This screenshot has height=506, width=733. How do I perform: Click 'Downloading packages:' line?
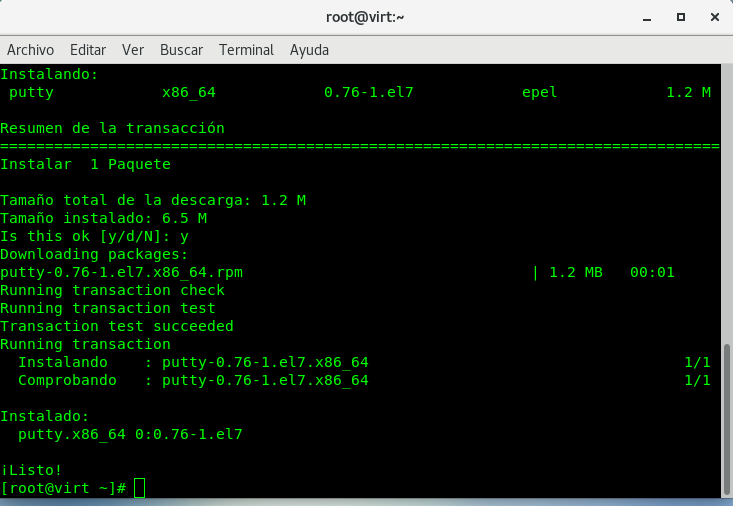tap(94, 254)
